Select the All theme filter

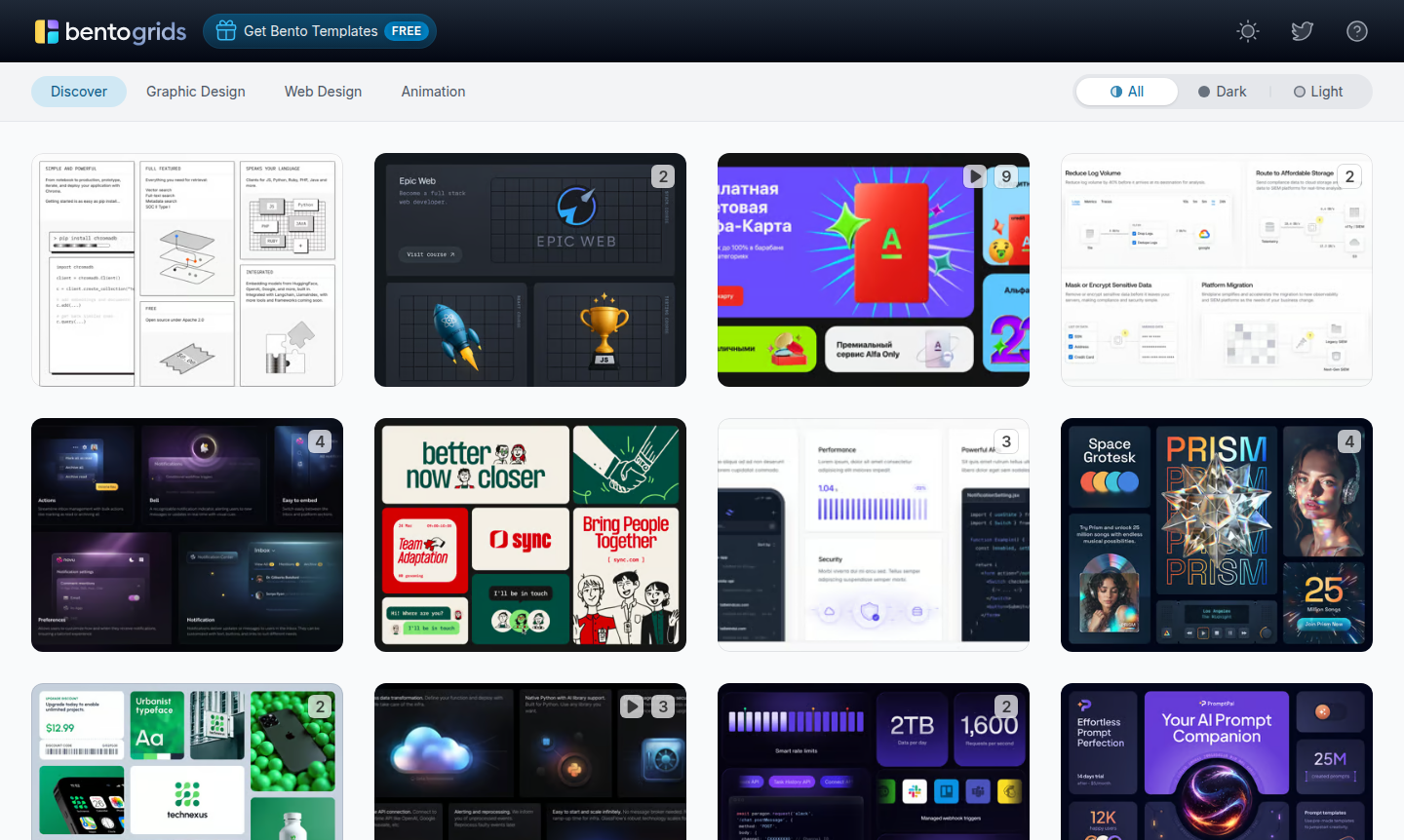click(1127, 92)
